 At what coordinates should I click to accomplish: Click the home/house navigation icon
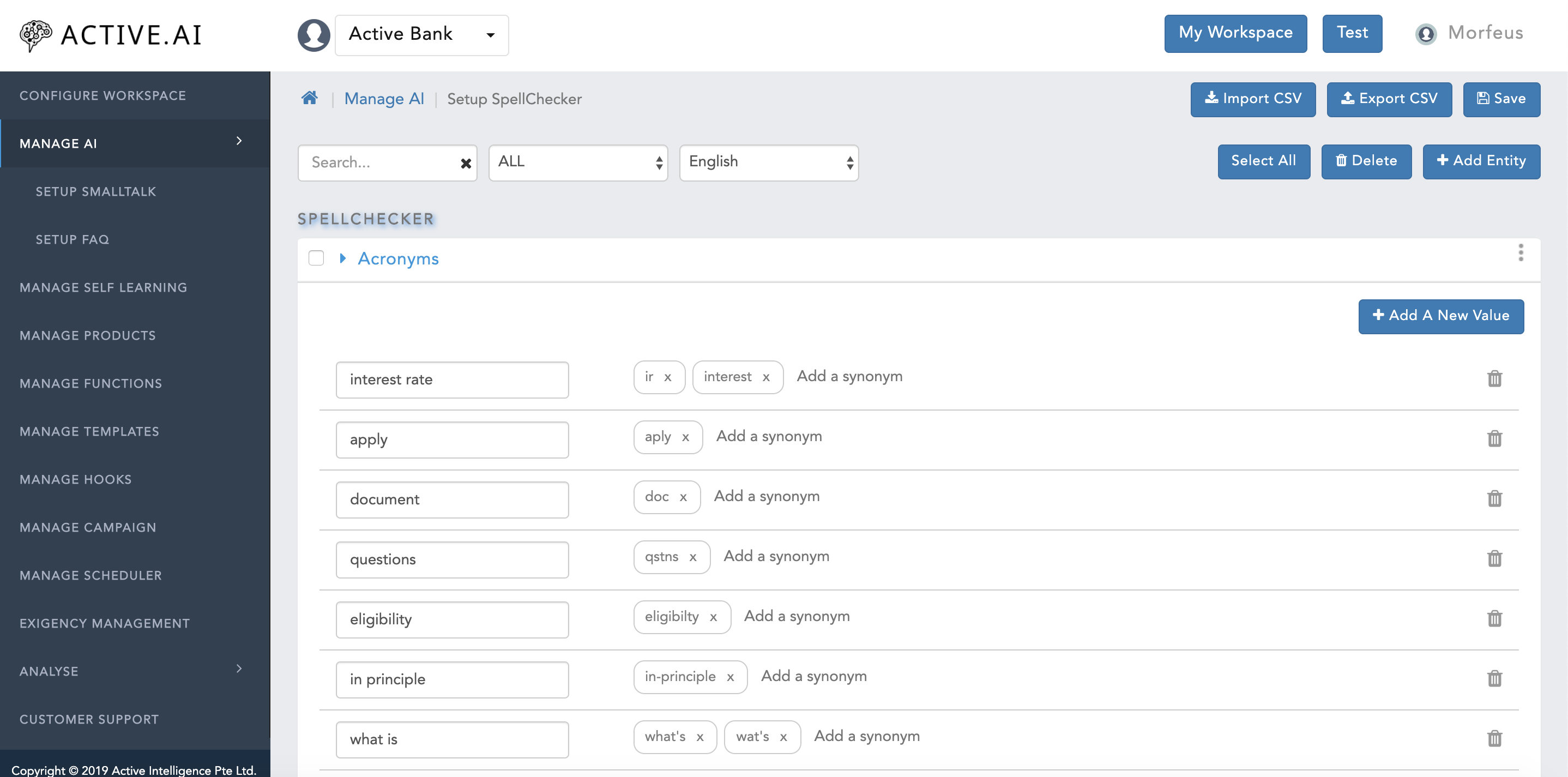(x=309, y=98)
